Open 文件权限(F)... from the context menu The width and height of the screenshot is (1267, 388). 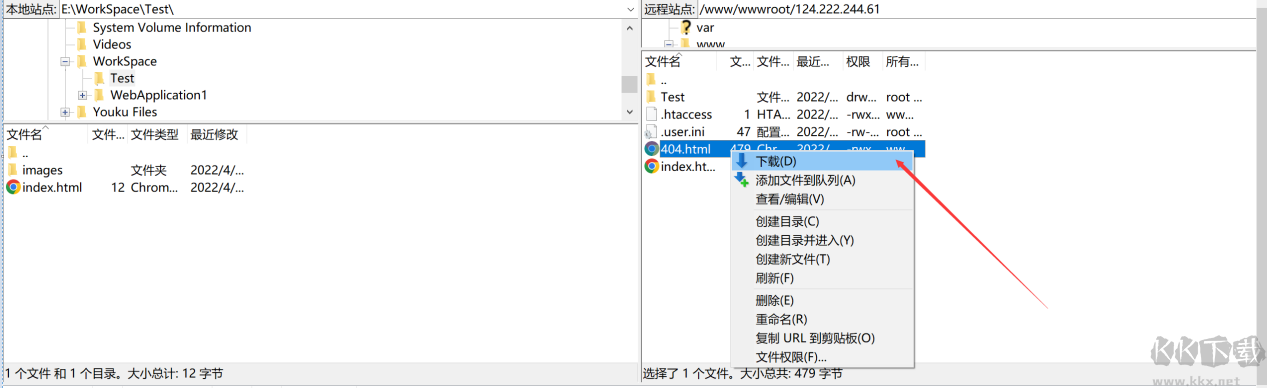point(821,357)
